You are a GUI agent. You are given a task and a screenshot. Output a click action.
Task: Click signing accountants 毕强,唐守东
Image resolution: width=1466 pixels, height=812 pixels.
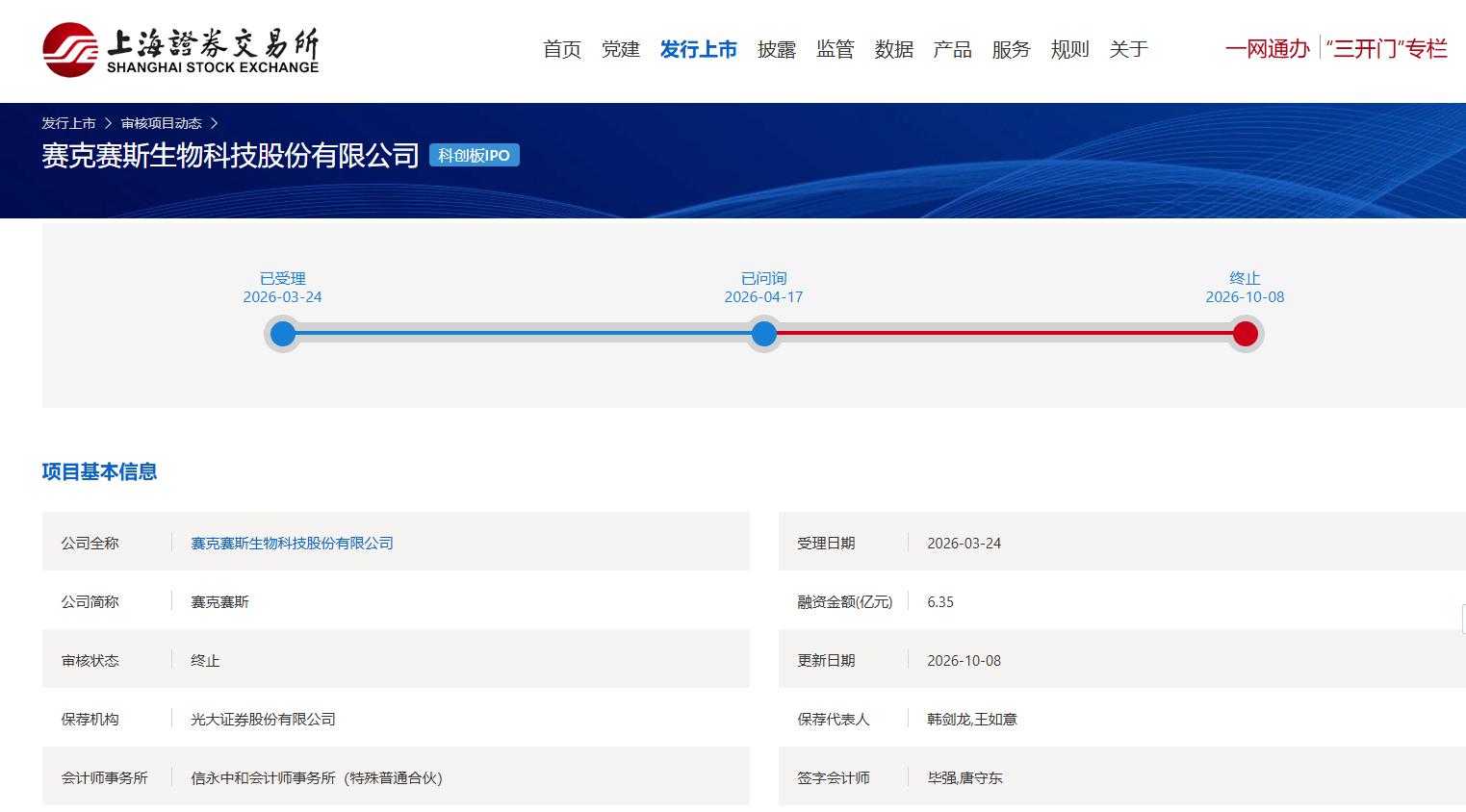tap(965, 778)
